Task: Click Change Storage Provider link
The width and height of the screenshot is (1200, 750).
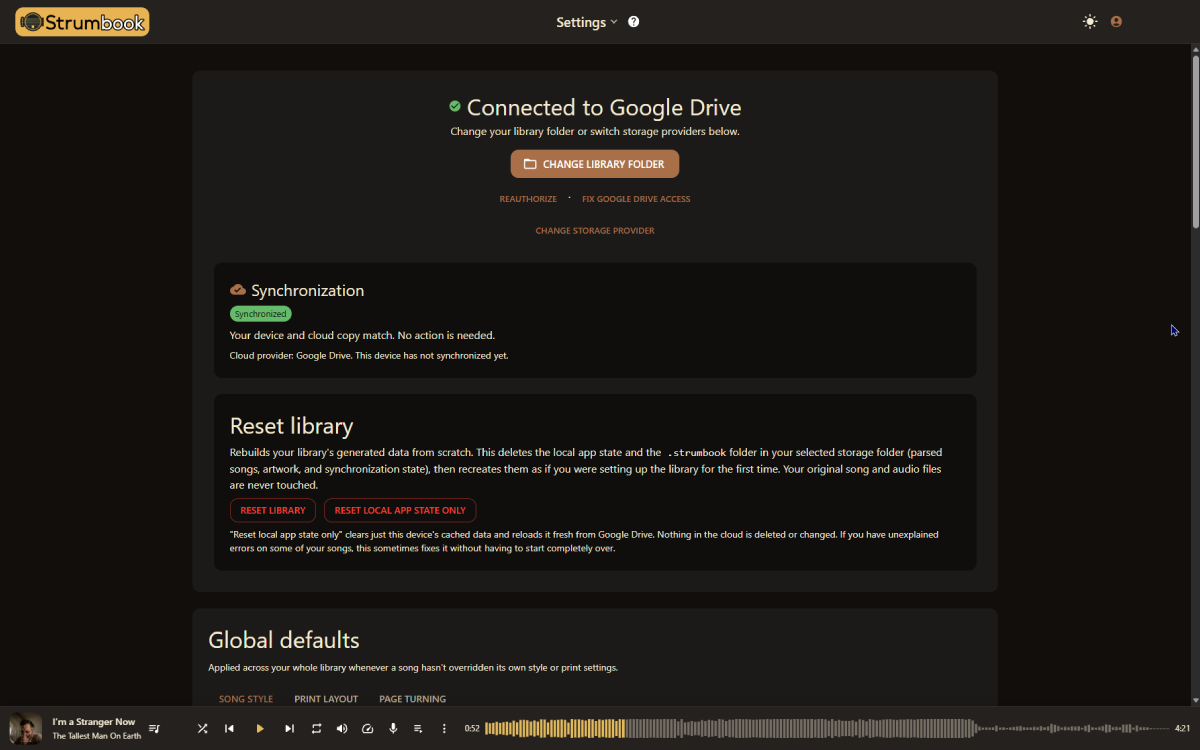Action: pos(595,231)
